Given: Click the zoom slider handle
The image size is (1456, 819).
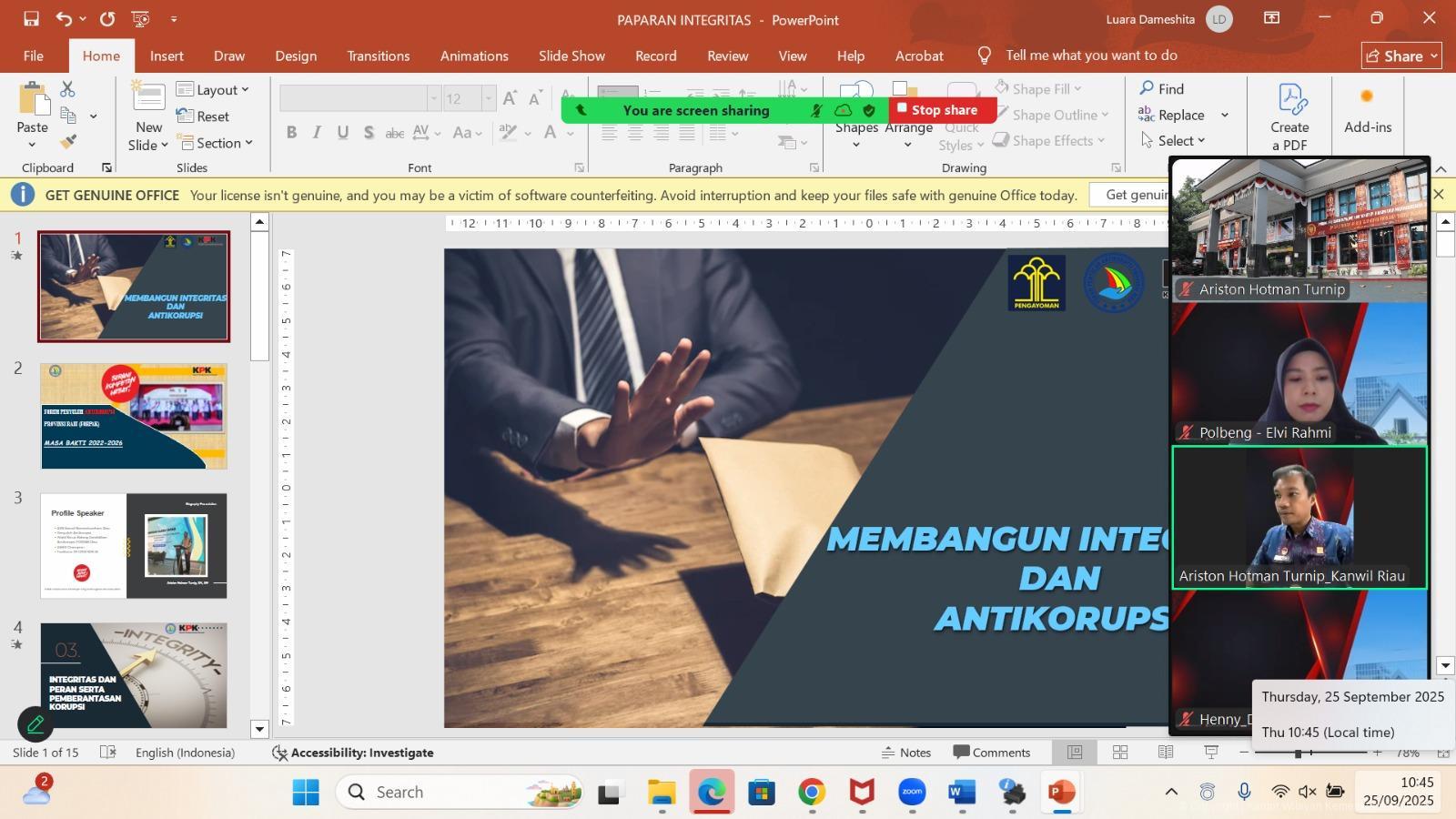Looking at the screenshot, I should (1299, 753).
